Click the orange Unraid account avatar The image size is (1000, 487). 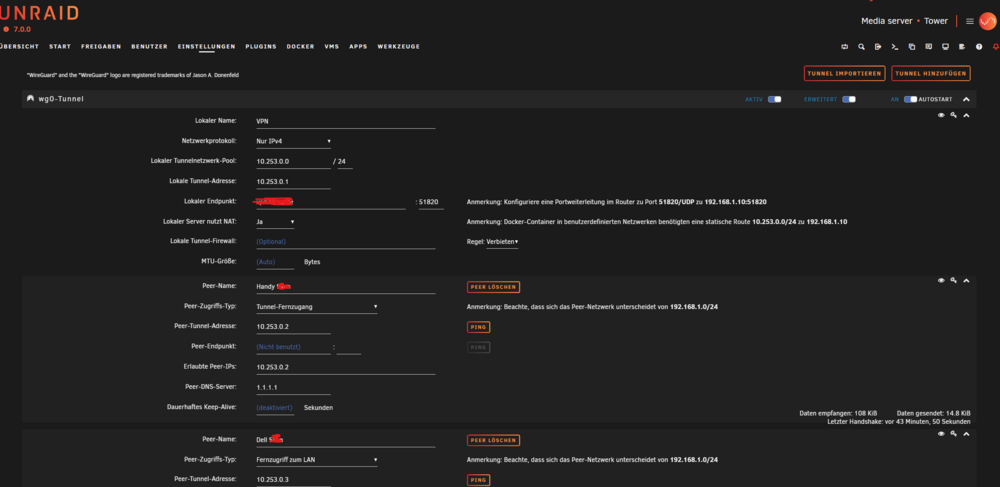pos(987,21)
